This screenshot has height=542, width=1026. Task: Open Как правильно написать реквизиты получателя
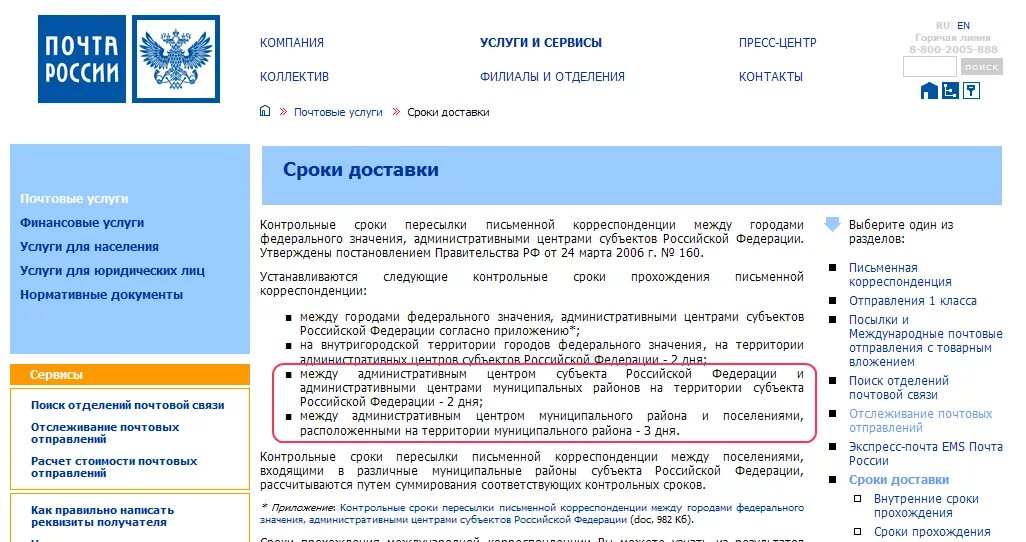(x=102, y=516)
